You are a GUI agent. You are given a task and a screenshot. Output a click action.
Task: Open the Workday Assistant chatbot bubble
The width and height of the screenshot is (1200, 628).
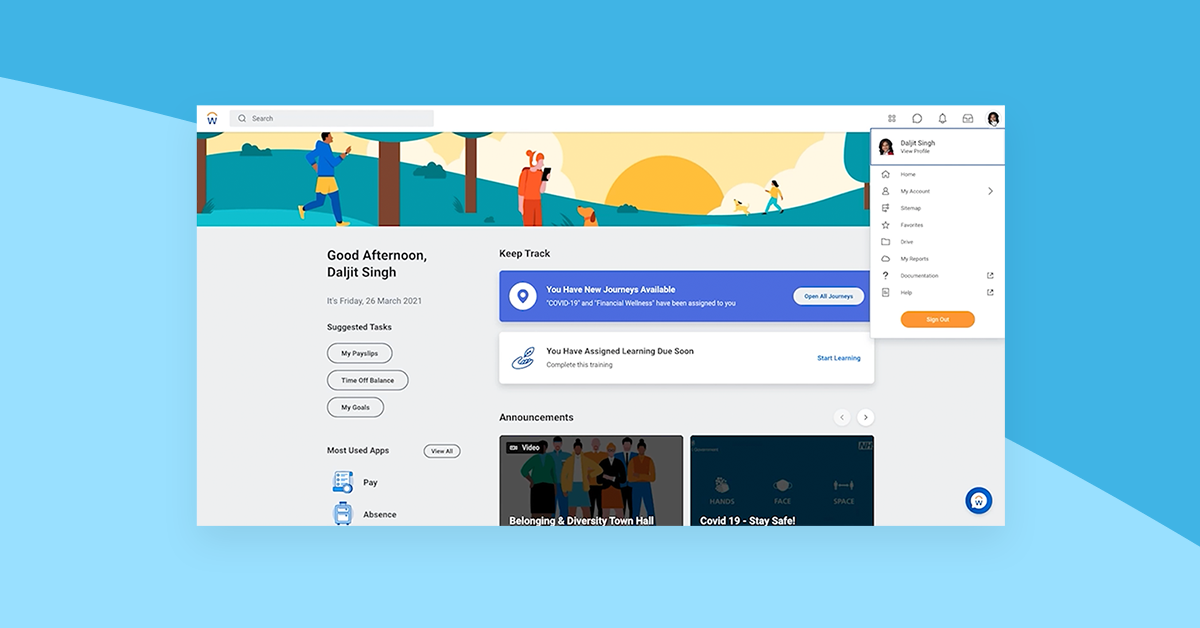(977, 500)
